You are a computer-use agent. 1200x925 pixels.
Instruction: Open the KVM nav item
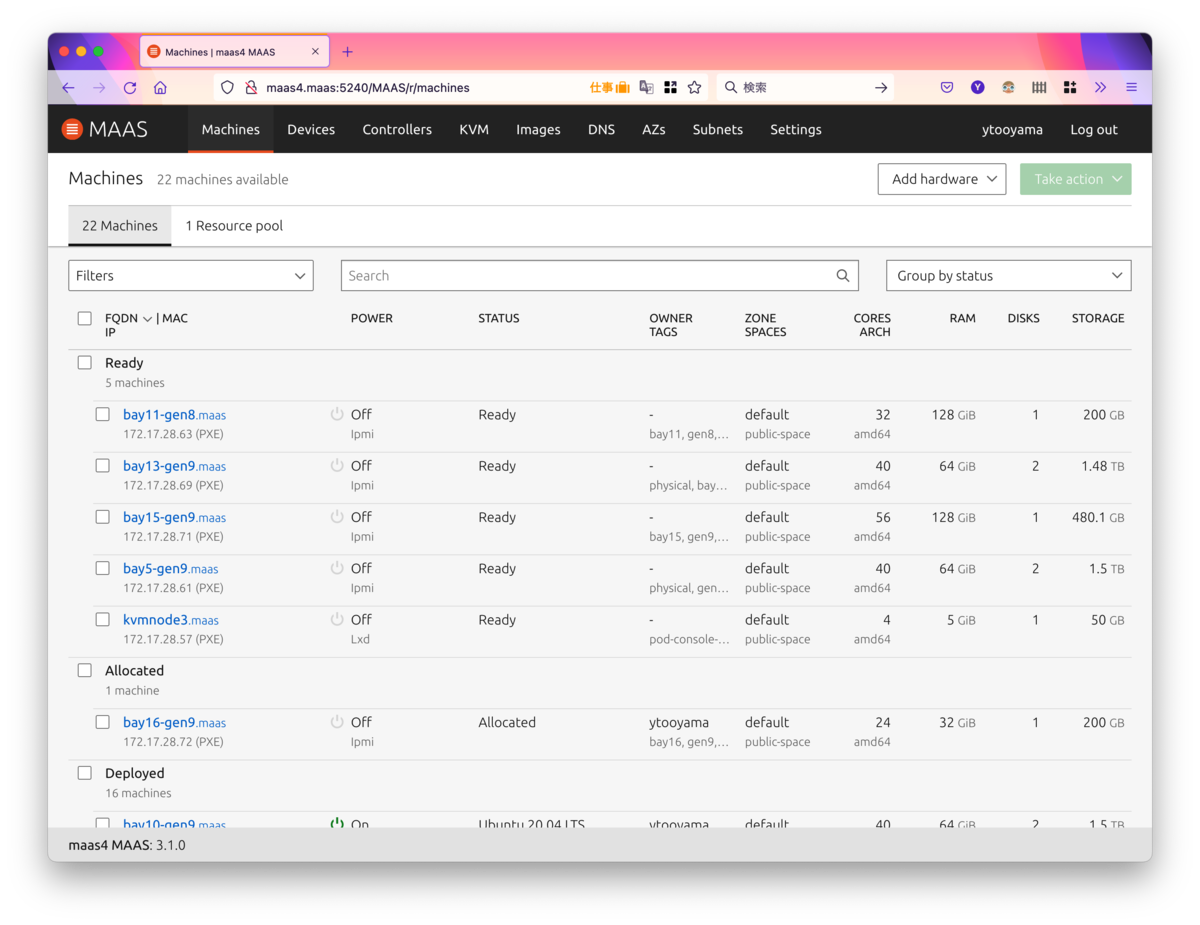(x=474, y=129)
